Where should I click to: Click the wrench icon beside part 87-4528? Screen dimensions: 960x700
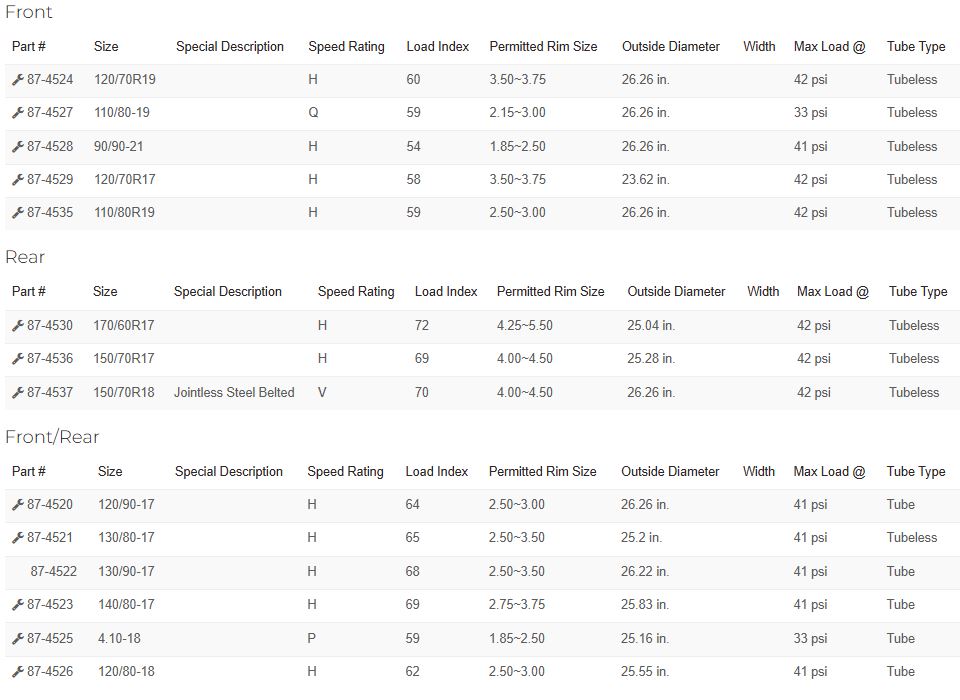click(x=18, y=147)
